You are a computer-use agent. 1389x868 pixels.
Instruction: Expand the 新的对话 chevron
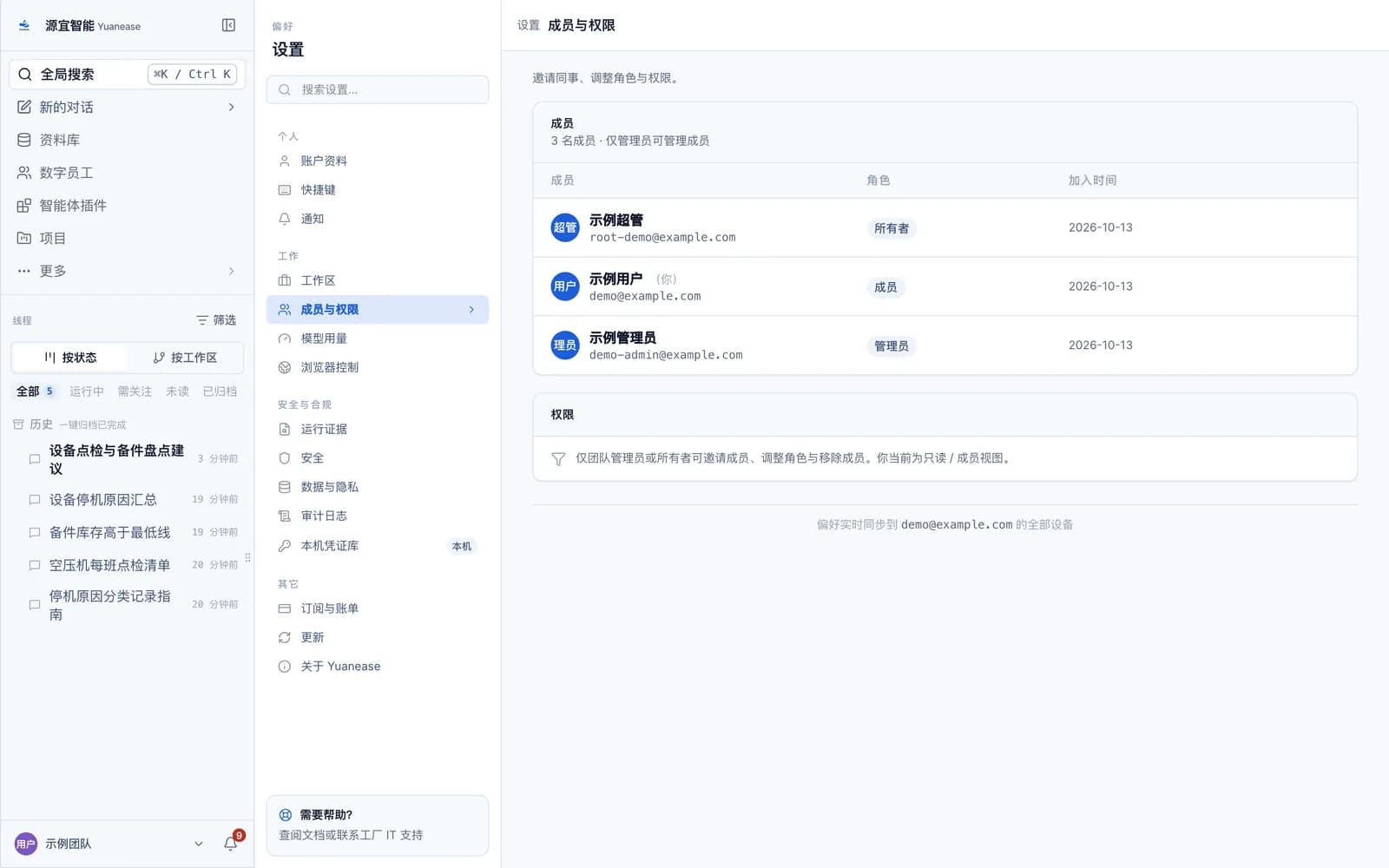(x=231, y=107)
